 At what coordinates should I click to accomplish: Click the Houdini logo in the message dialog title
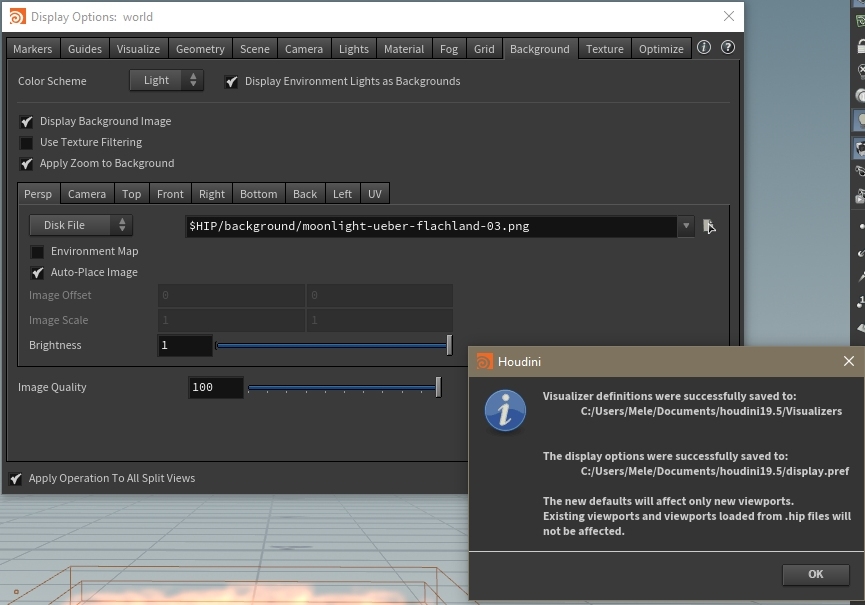point(484,362)
